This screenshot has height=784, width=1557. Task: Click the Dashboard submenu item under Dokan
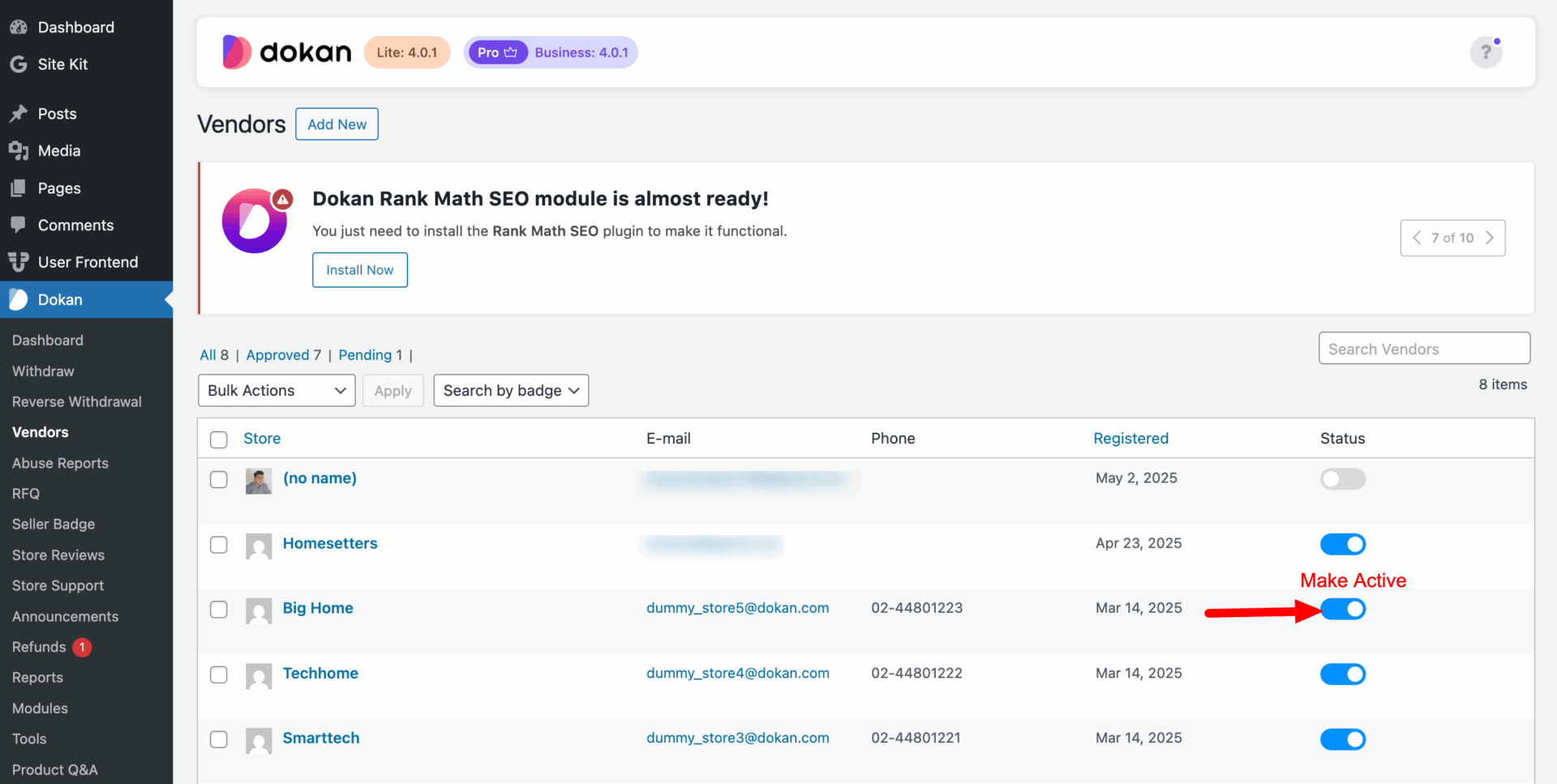click(x=48, y=340)
